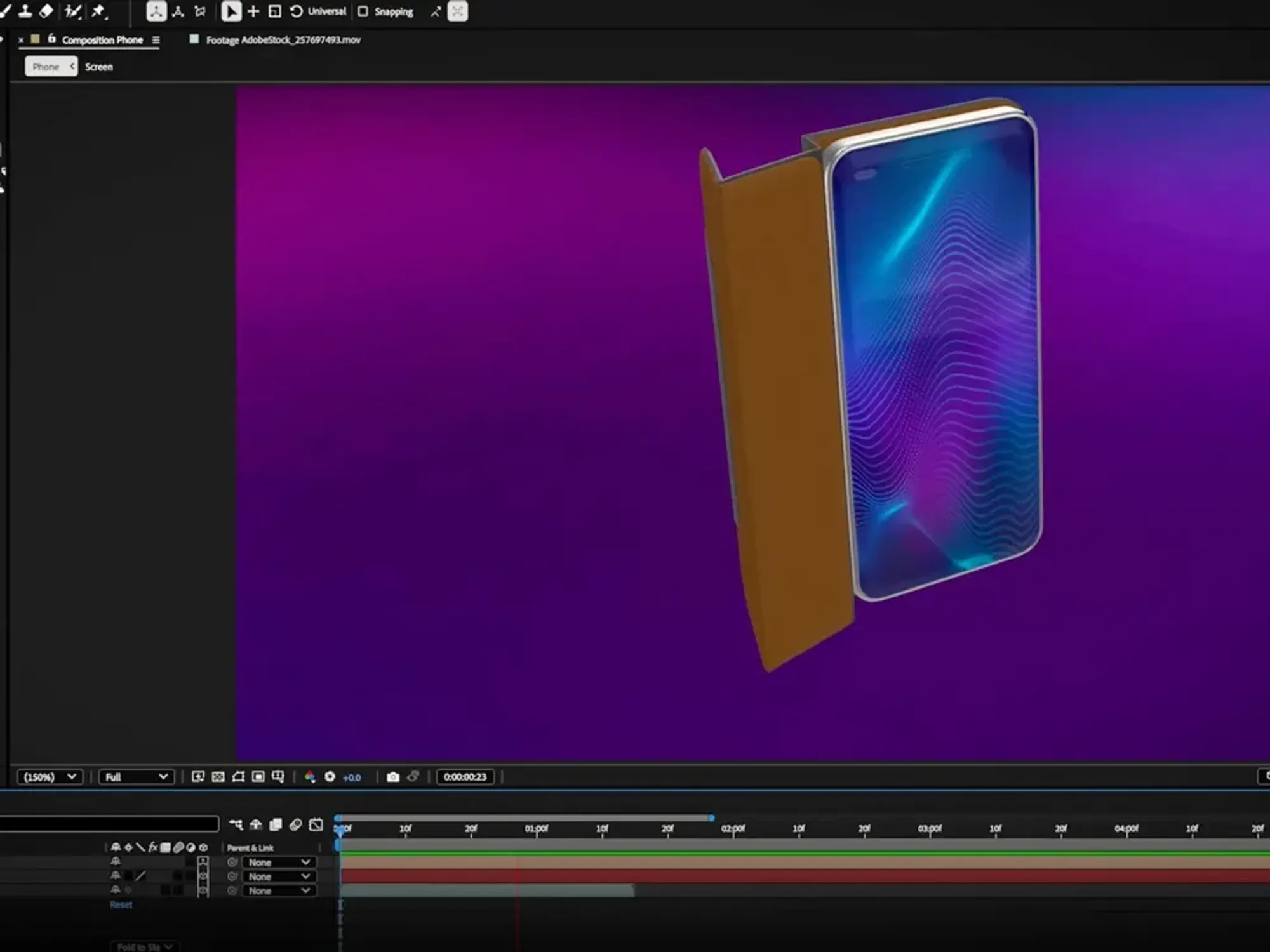The height and width of the screenshot is (952, 1270).
Task: Toggle the transparency grid
Action: [x=218, y=777]
